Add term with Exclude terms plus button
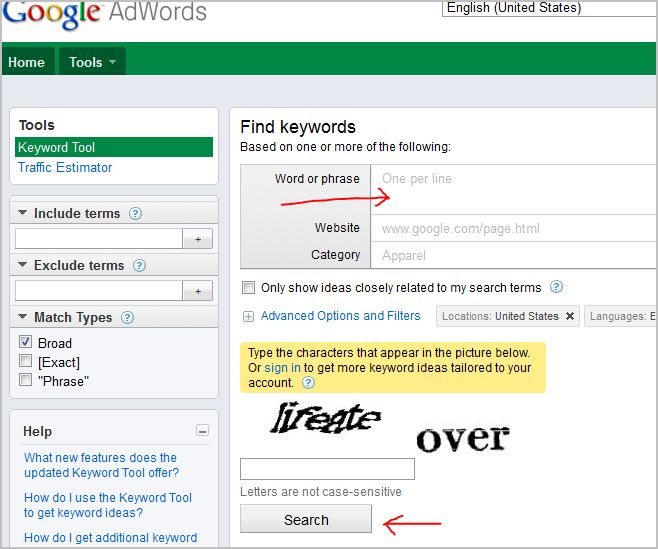This screenshot has height=549, width=658. (x=198, y=291)
